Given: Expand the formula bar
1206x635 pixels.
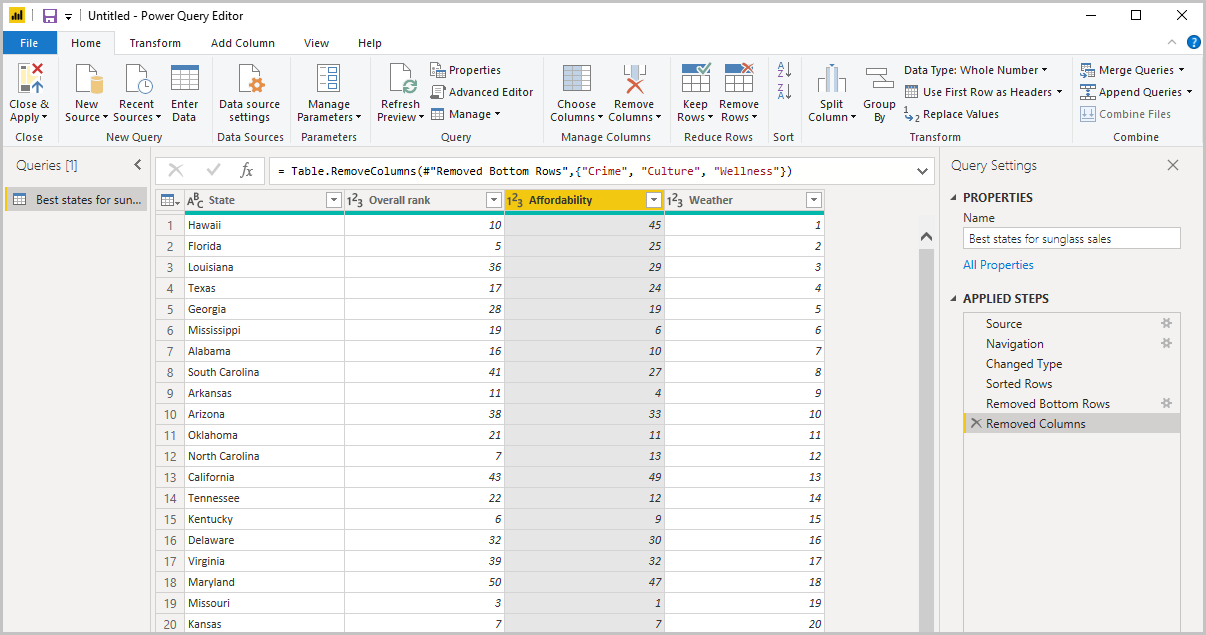Looking at the screenshot, I should [x=923, y=171].
